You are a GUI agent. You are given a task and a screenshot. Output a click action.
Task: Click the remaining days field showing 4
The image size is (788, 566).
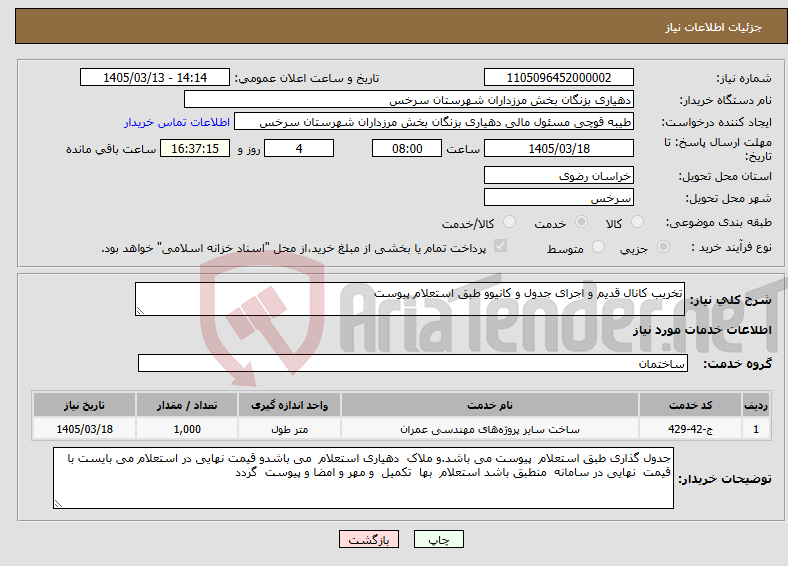(x=299, y=148)
